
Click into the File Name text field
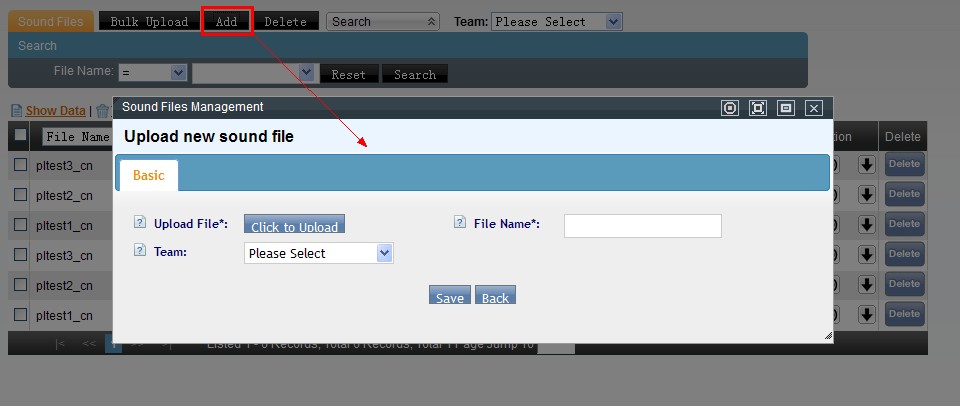(642, 226)
